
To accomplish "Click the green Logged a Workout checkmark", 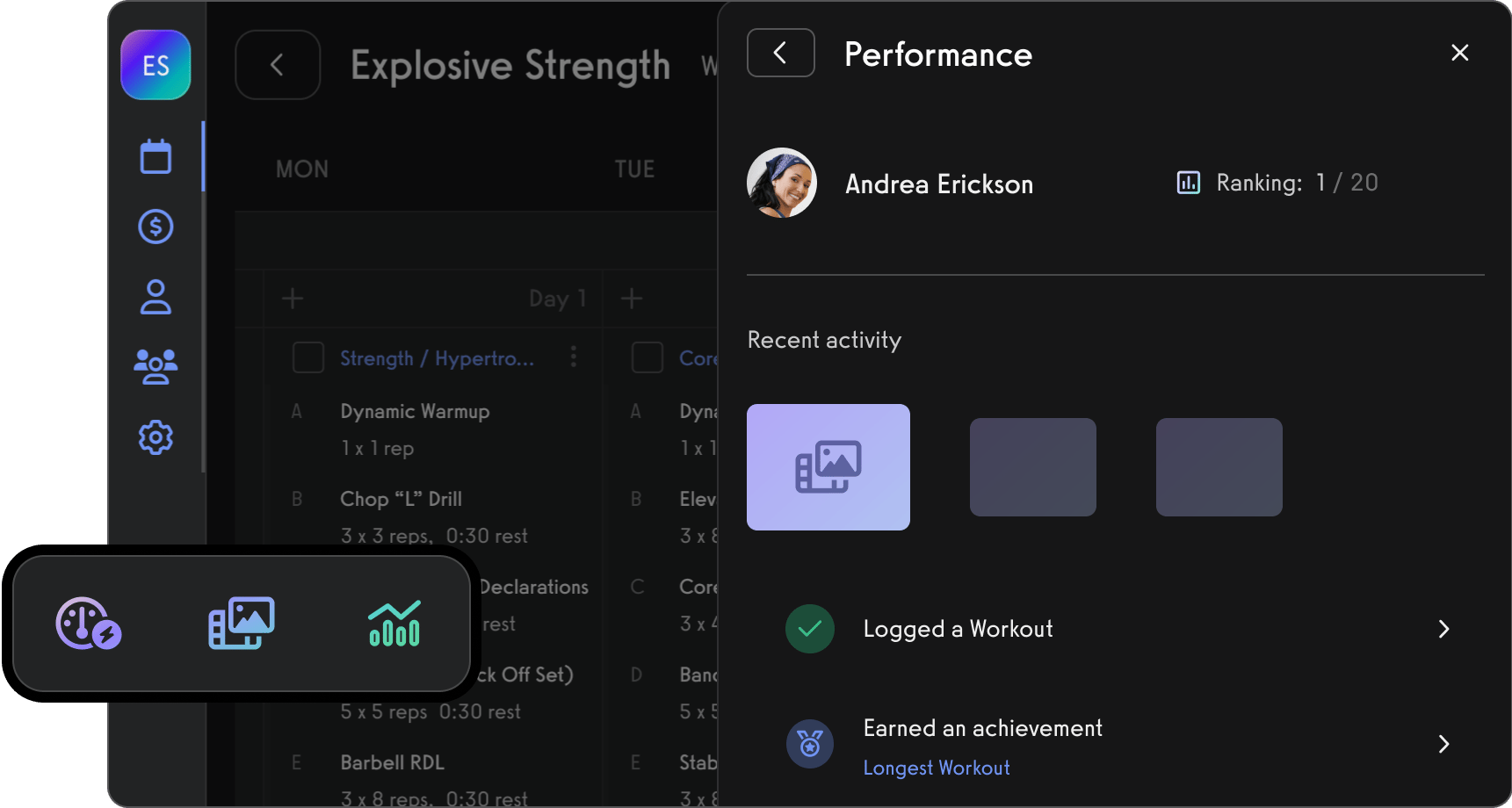I will click(x=809, y=629).
